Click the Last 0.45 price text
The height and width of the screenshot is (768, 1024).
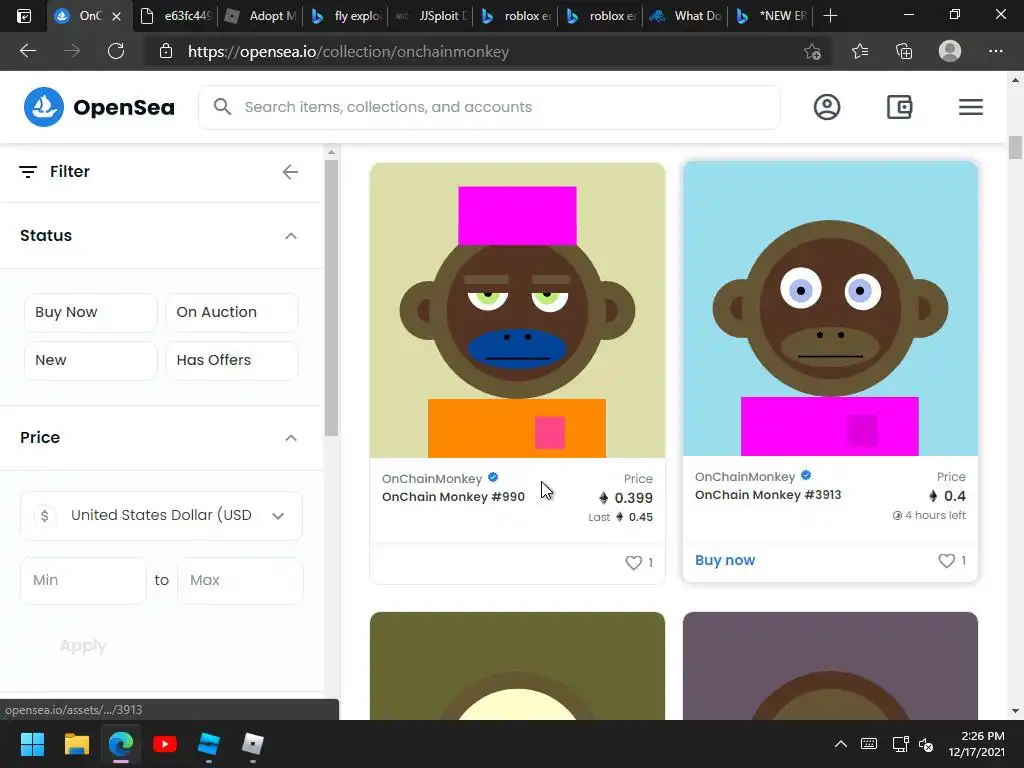620,517
